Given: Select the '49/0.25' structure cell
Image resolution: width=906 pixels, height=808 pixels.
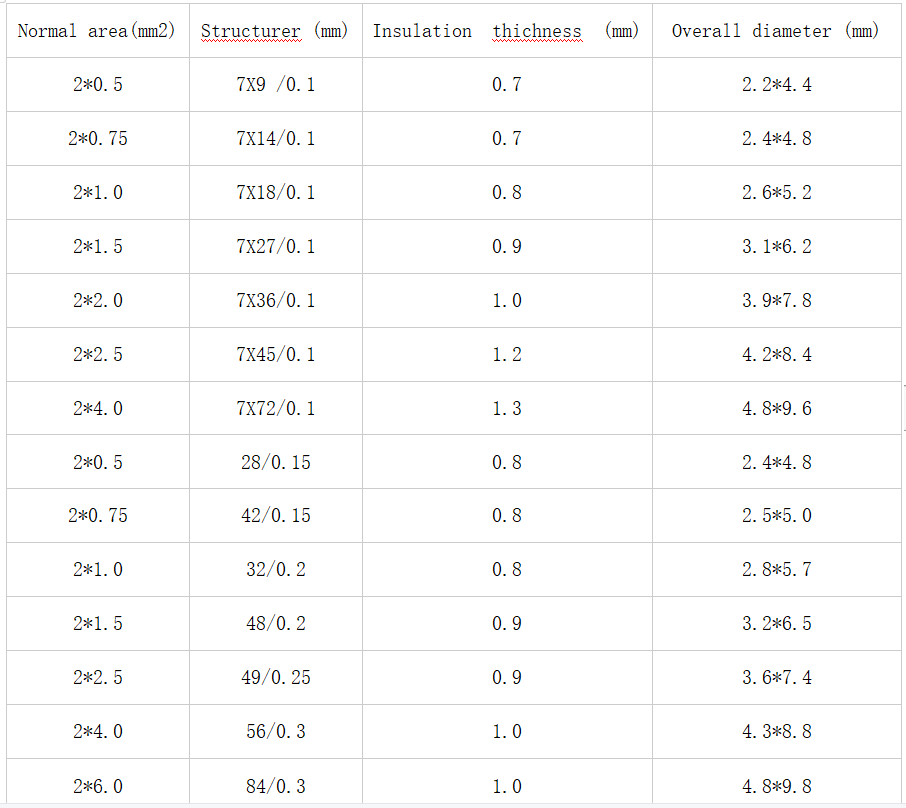Looking at the screenshot, I should pyautogui.click(x=276, y=677).
